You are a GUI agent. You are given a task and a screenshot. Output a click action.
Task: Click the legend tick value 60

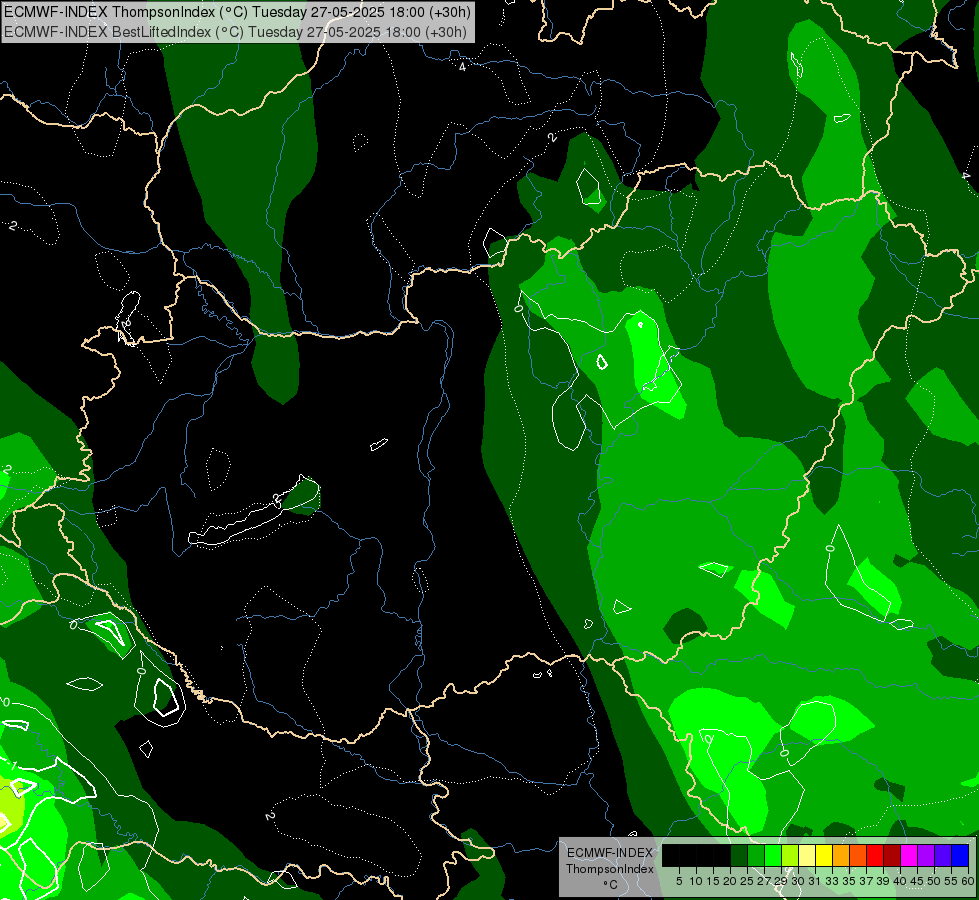click(x=968, y=881)
